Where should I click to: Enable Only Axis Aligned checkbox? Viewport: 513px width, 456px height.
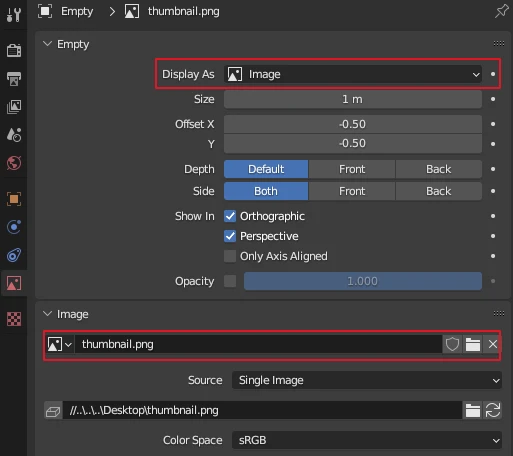(x=230, y=256)
